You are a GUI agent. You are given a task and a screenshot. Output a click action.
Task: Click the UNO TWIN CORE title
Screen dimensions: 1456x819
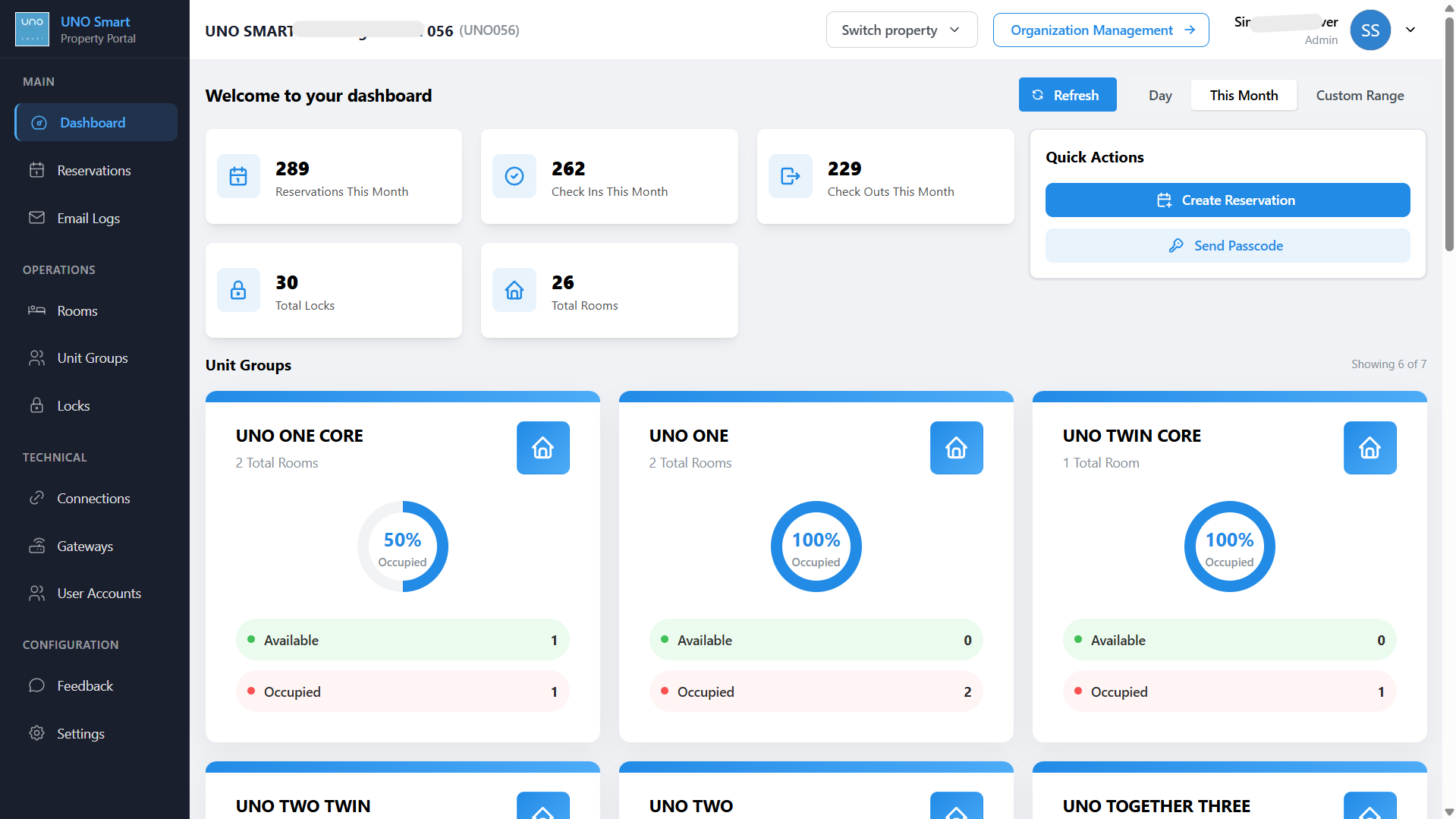click(x=1132, y=436)
